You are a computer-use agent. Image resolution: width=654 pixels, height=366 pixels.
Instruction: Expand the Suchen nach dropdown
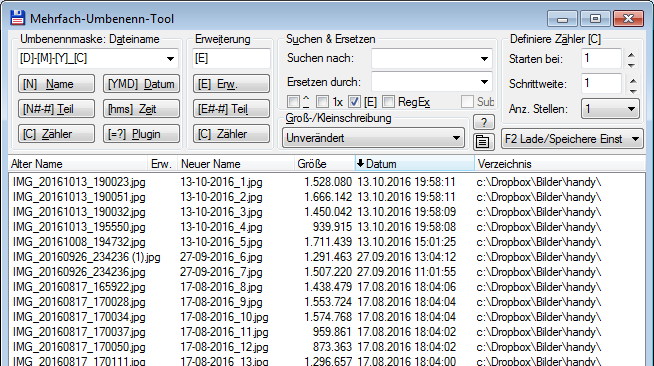point(484,59)
